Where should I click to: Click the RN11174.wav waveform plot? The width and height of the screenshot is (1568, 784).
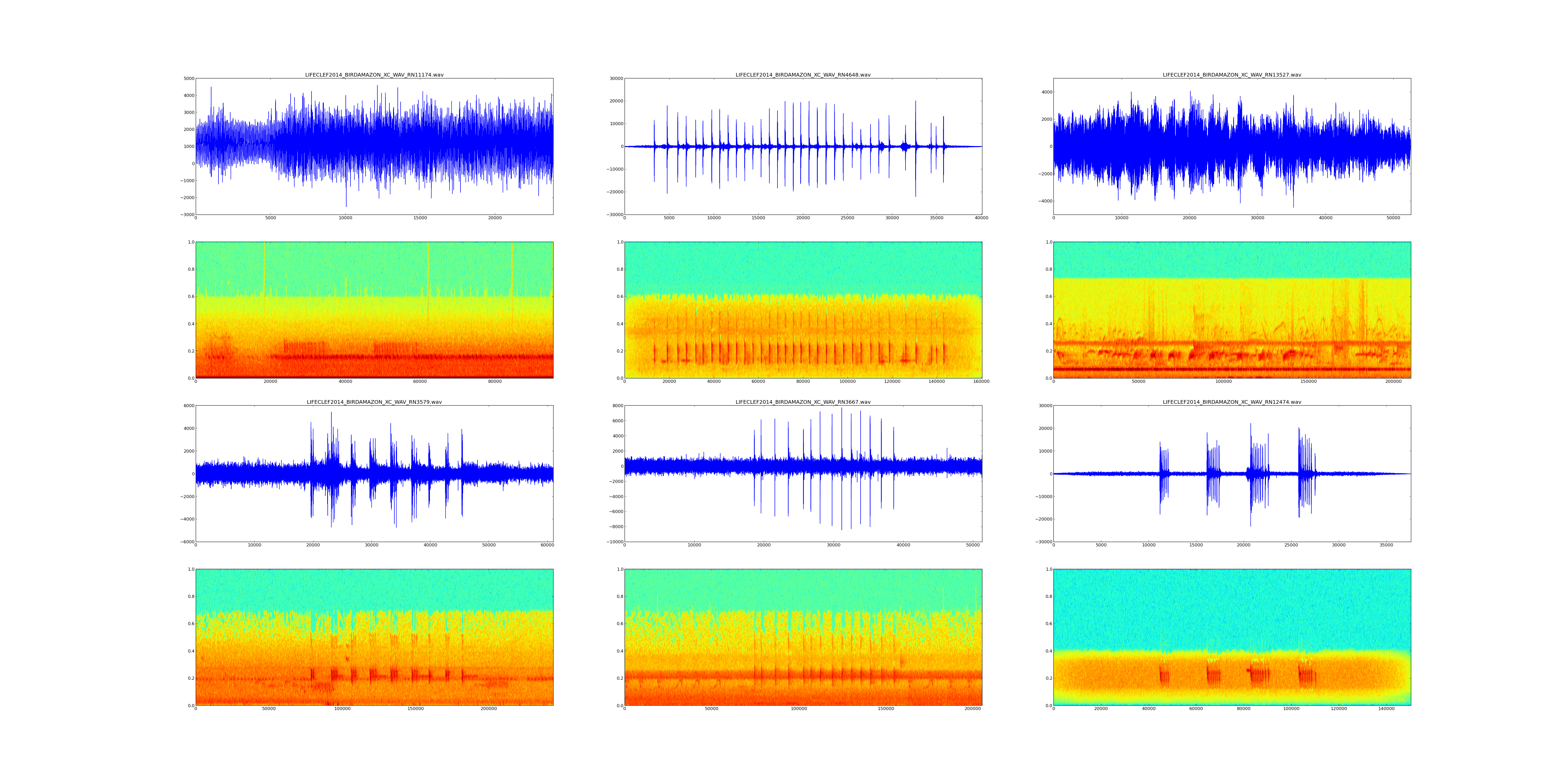374,146
